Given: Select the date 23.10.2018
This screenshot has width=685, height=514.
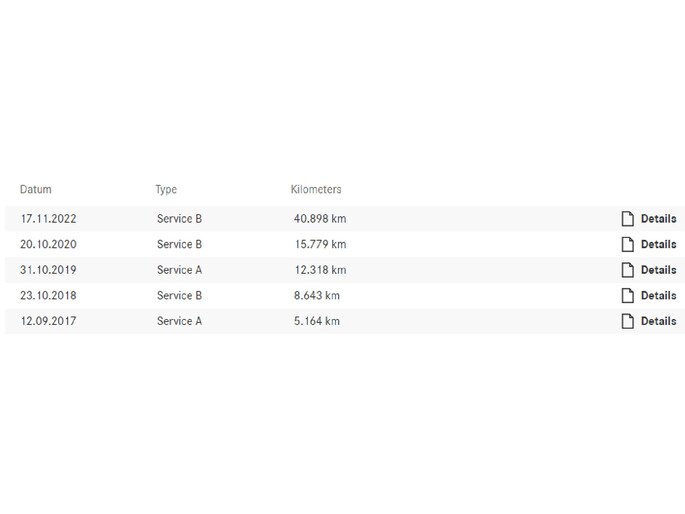Looking at the screenshot, I should tap(48, 296).
